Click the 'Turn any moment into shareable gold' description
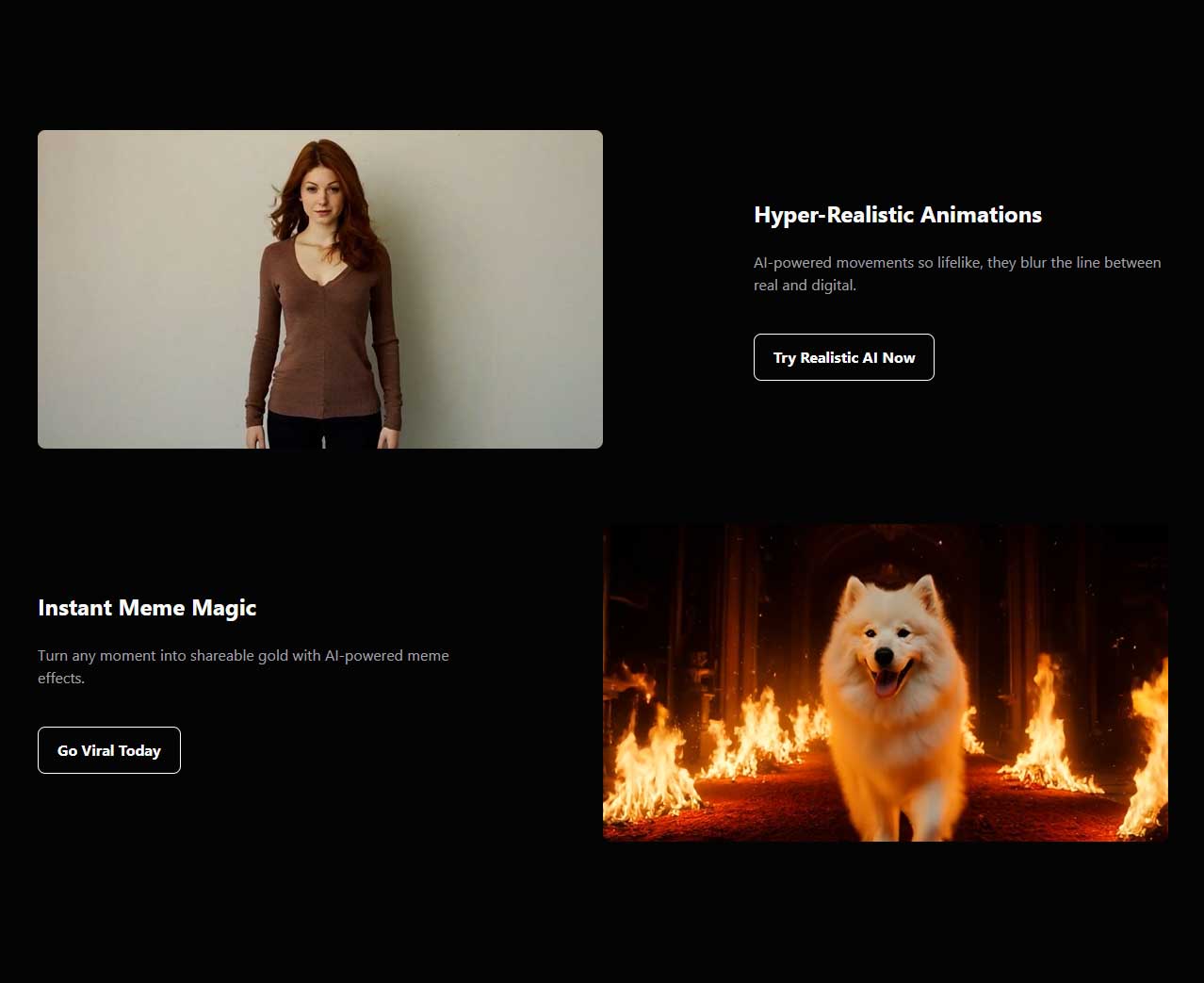 (243, 666)
